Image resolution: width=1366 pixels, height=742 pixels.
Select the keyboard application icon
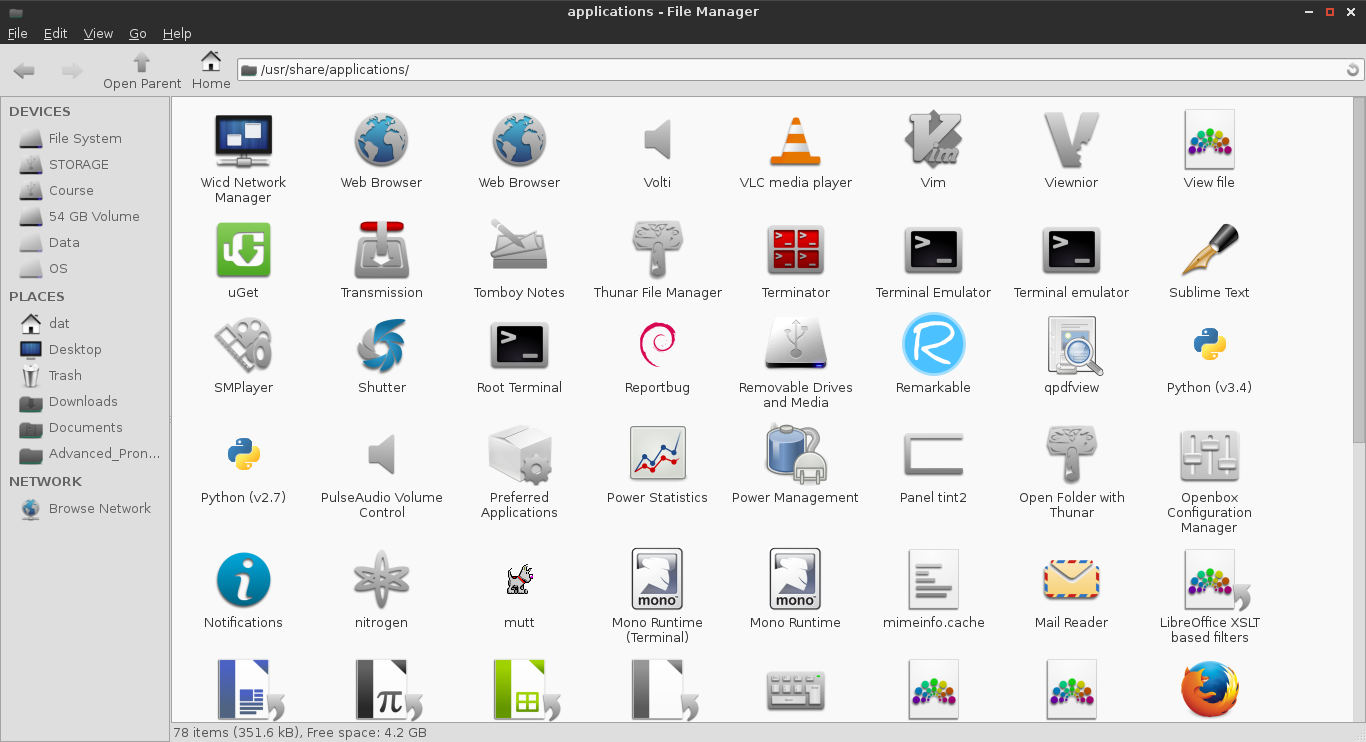click(x=795, y=690)
